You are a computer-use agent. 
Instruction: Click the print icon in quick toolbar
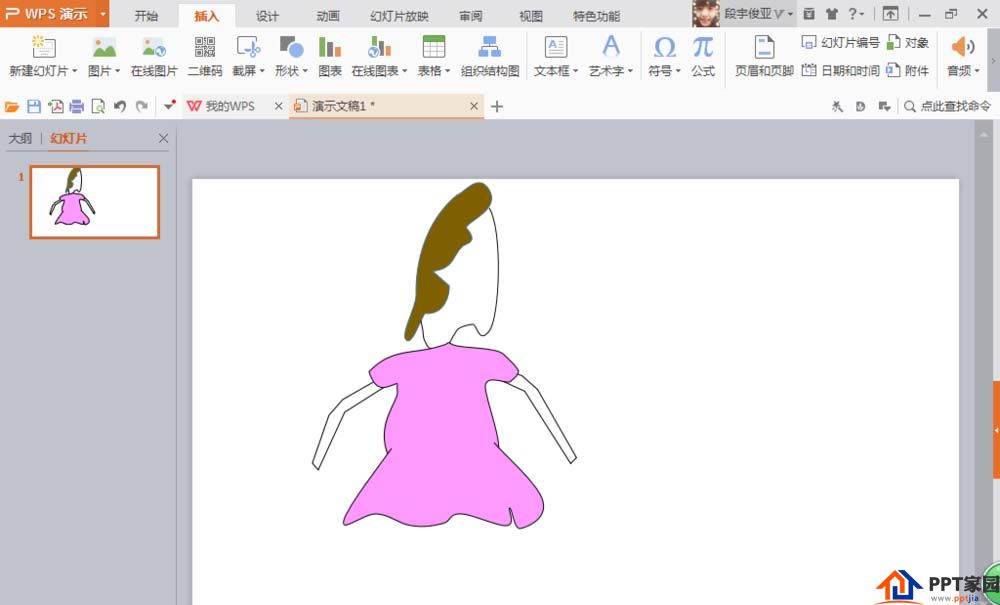[x=76, y=106]
